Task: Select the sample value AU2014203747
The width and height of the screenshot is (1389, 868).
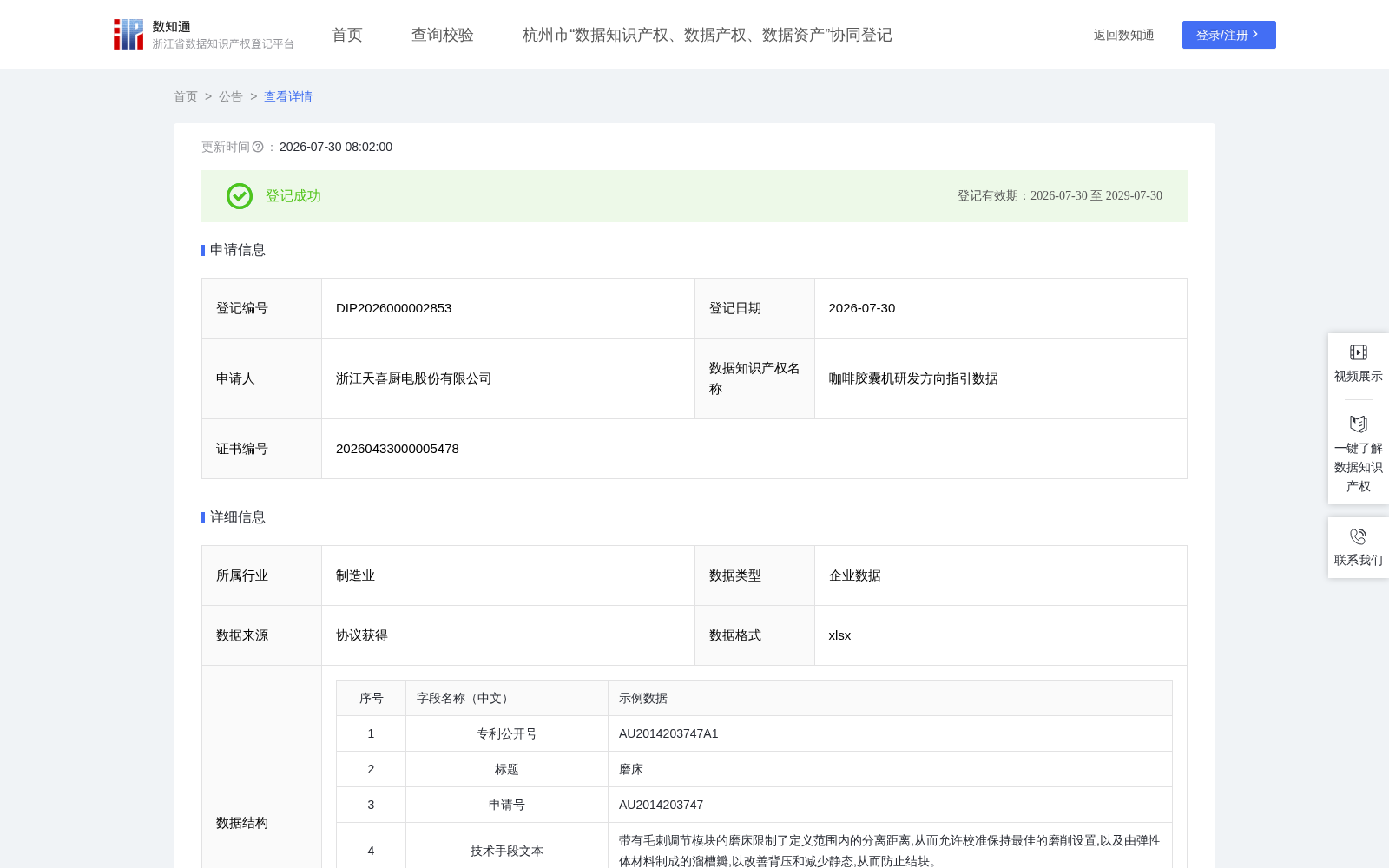Action: [x=662, y=805]
